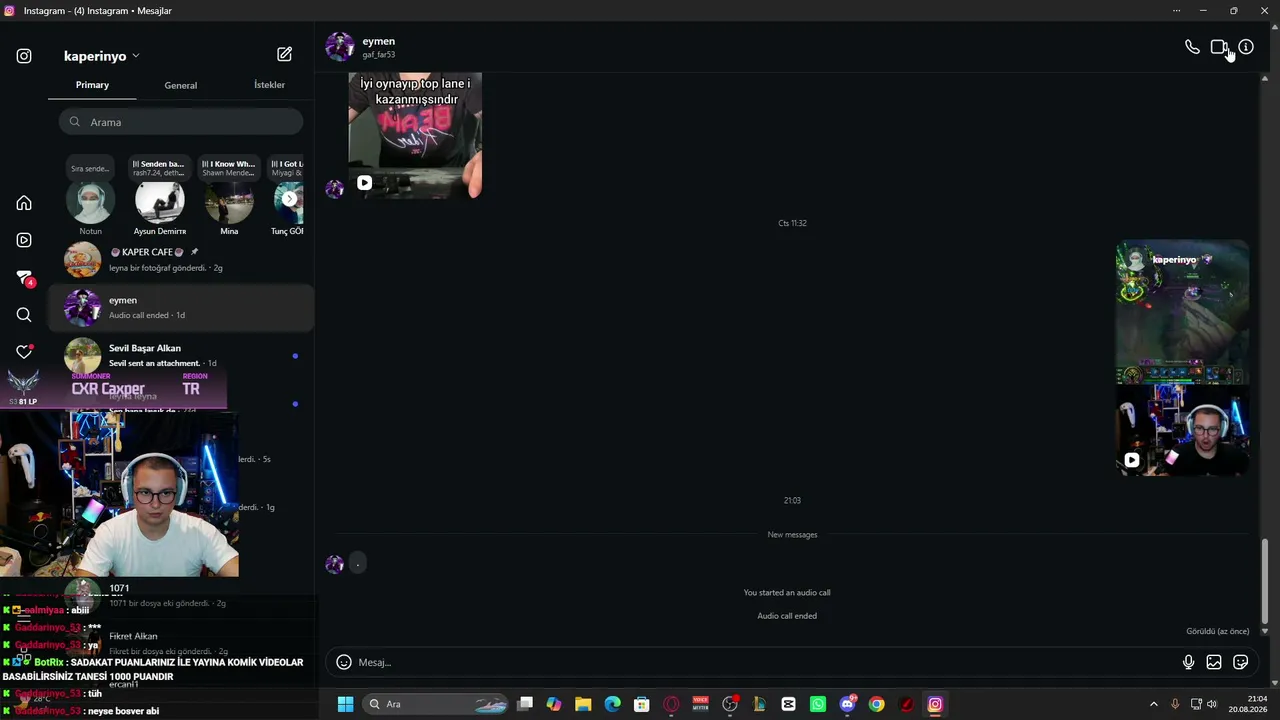Image resolution: width=1280 pixels, height=720 pixels.
Task: Open the KAPER CAFE chat
Action: point(181,260)
